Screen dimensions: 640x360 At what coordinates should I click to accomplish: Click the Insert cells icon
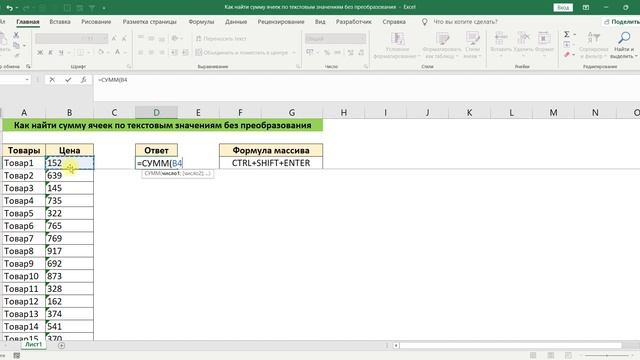501,38
